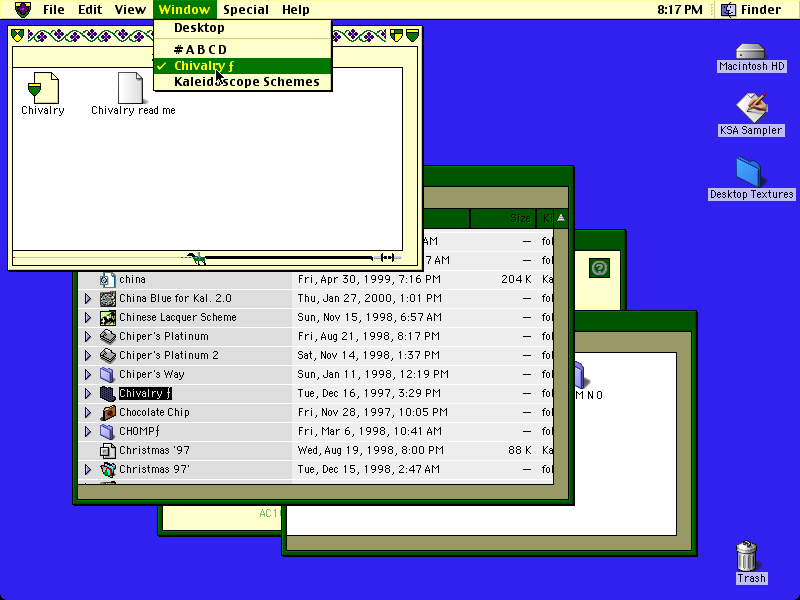Click the date Sun, Jan 11, 1998, 12:19 PM

click(x=373, y=374)
